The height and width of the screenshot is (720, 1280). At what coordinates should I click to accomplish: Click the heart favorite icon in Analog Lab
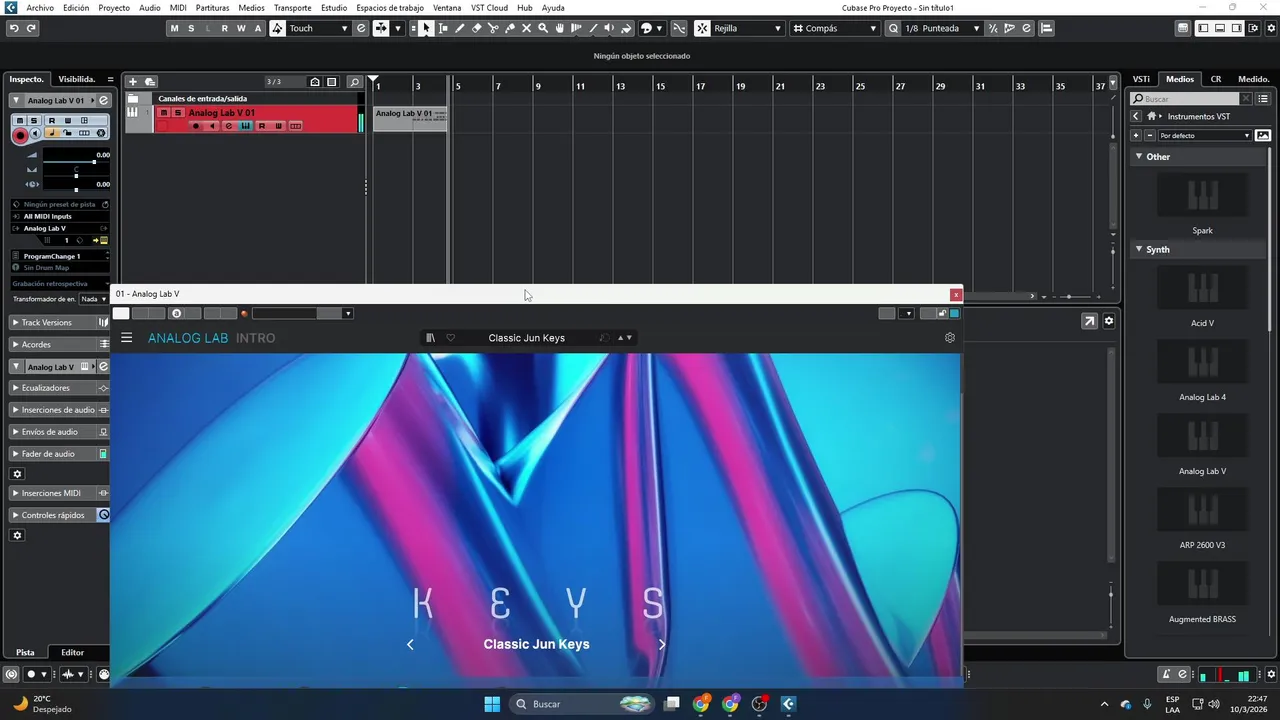(x=450, y=338)
